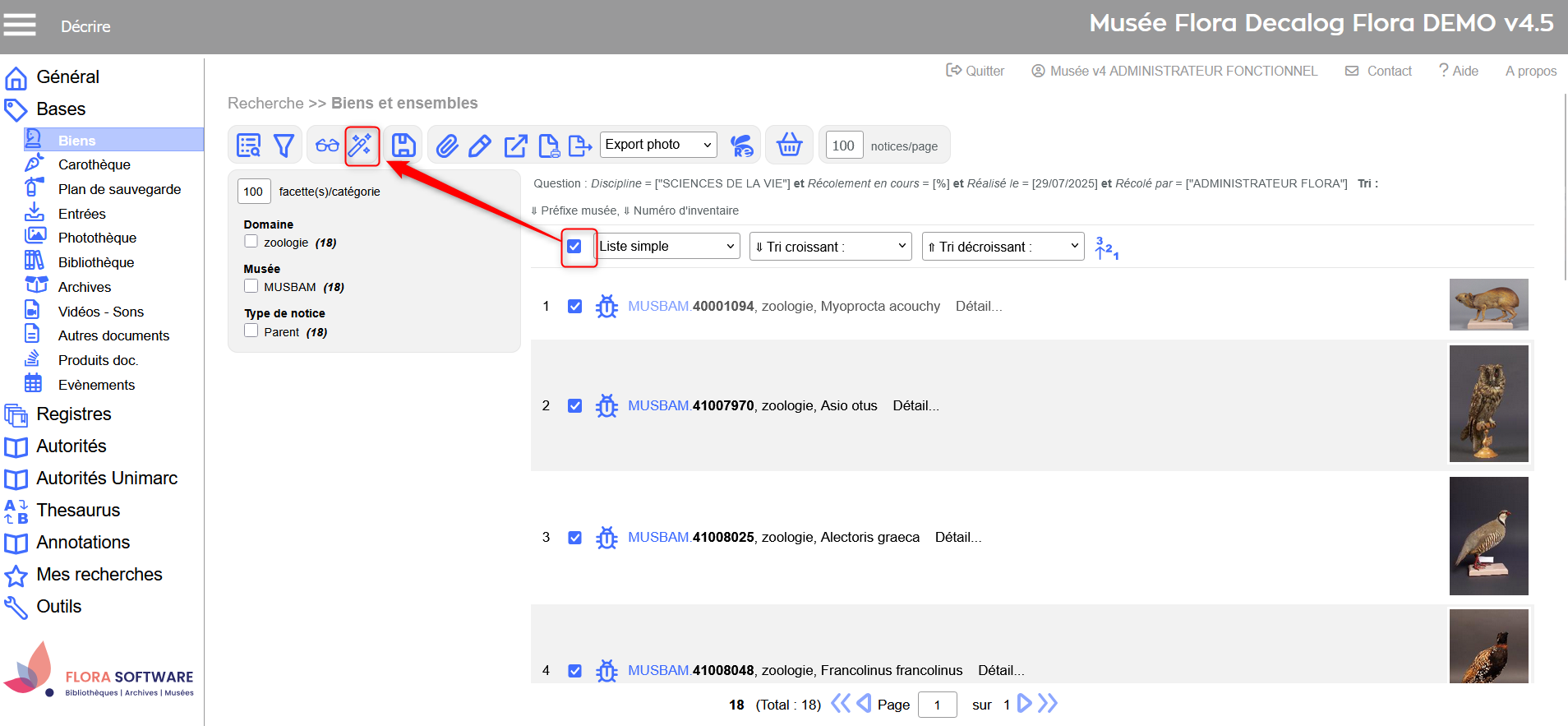Screen dimensions: 1568x726
Task: Open the Export photo dropdown
Action: point(658,145)
